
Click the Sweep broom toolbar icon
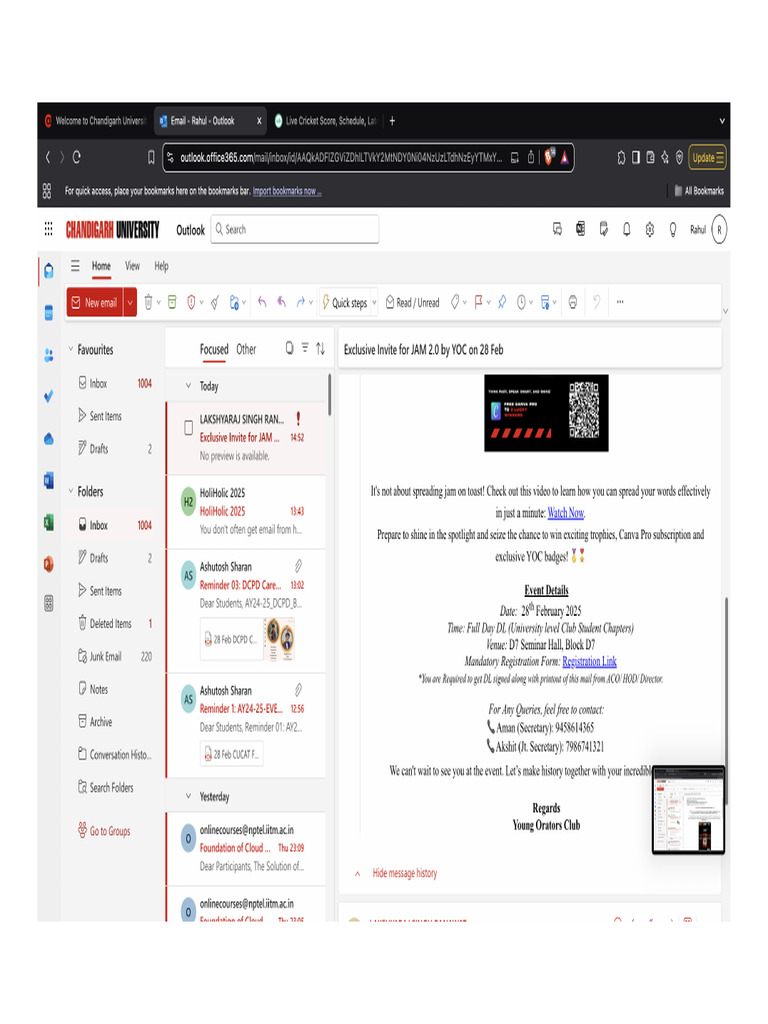(x=215, y=302)
